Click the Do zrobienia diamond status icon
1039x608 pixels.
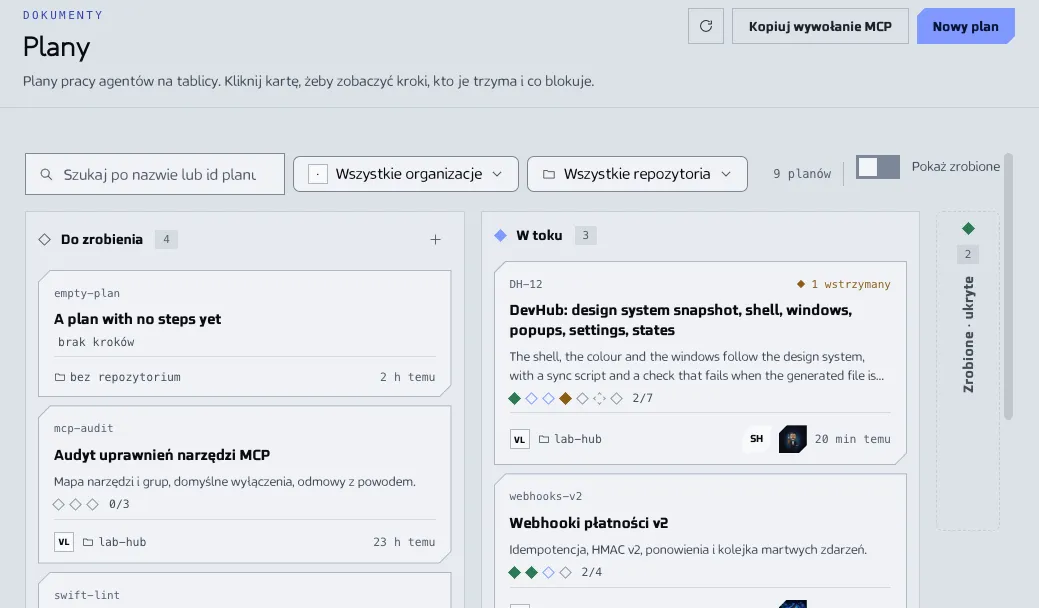44,239
